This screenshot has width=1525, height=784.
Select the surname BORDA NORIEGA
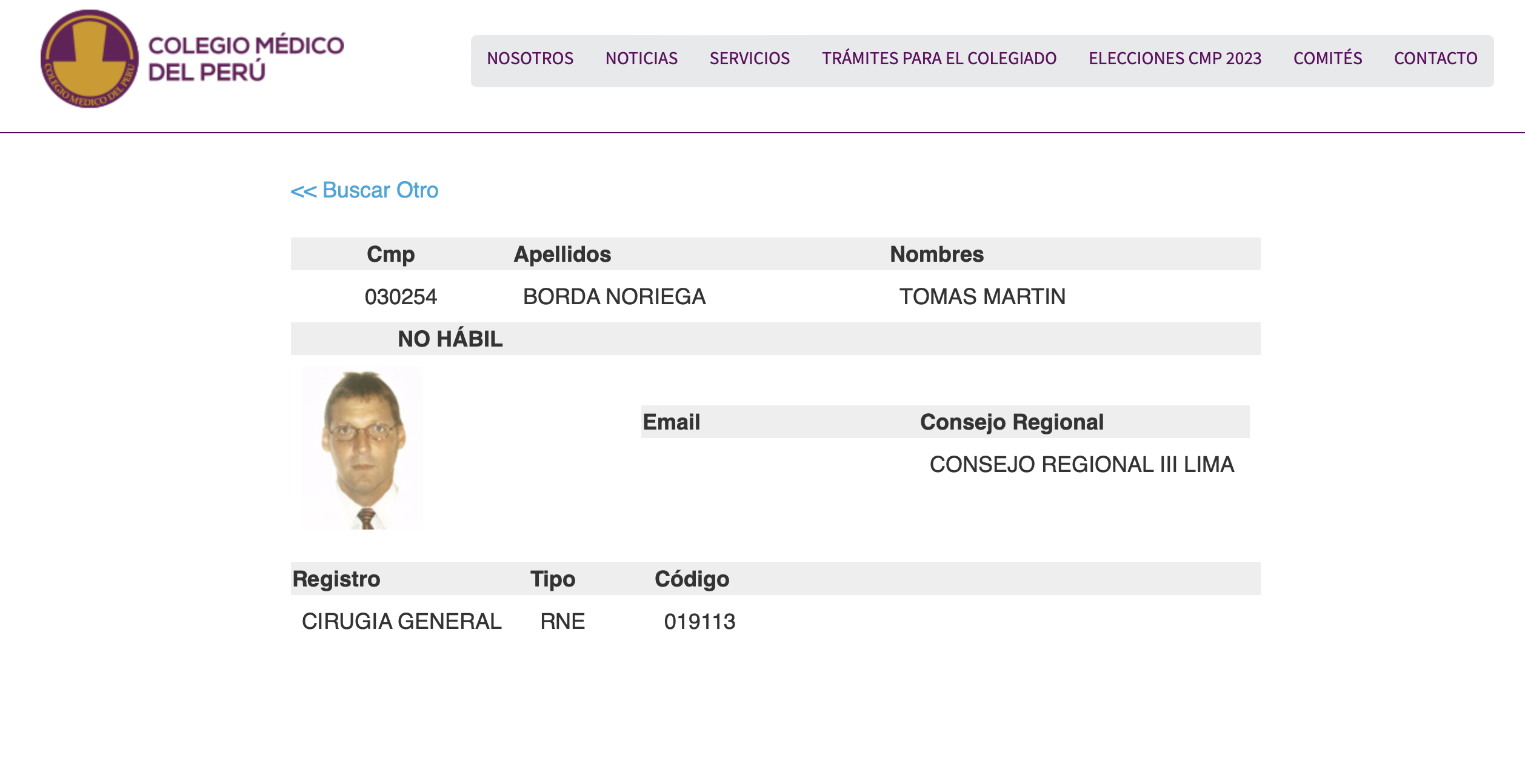614,297
